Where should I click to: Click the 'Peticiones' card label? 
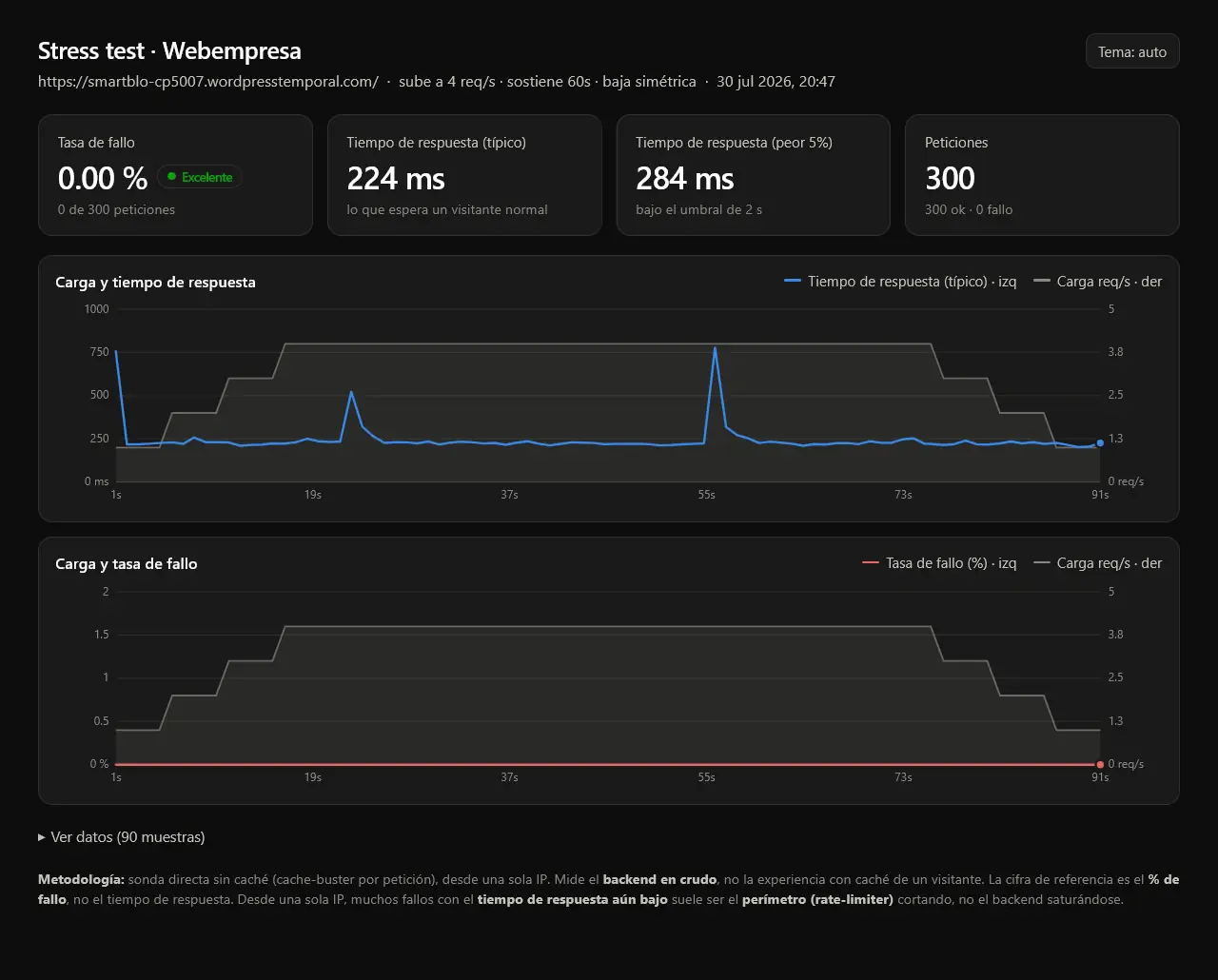coord(956,143)
